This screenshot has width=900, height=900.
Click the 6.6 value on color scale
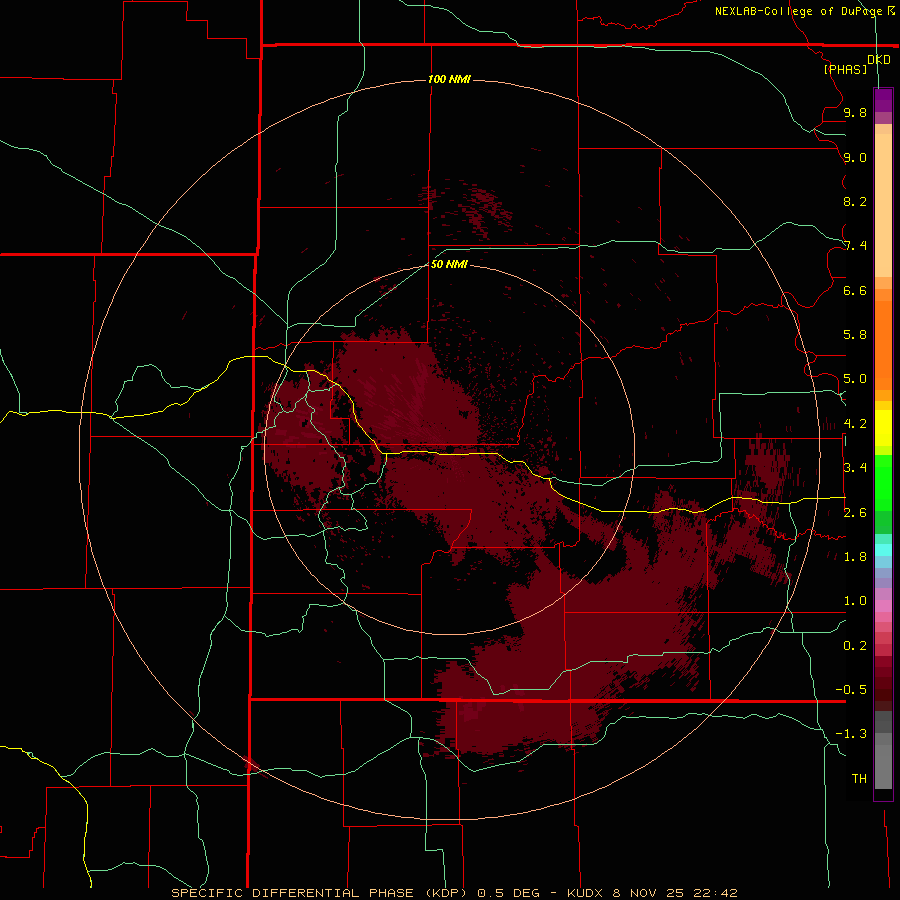pos(855,290)
